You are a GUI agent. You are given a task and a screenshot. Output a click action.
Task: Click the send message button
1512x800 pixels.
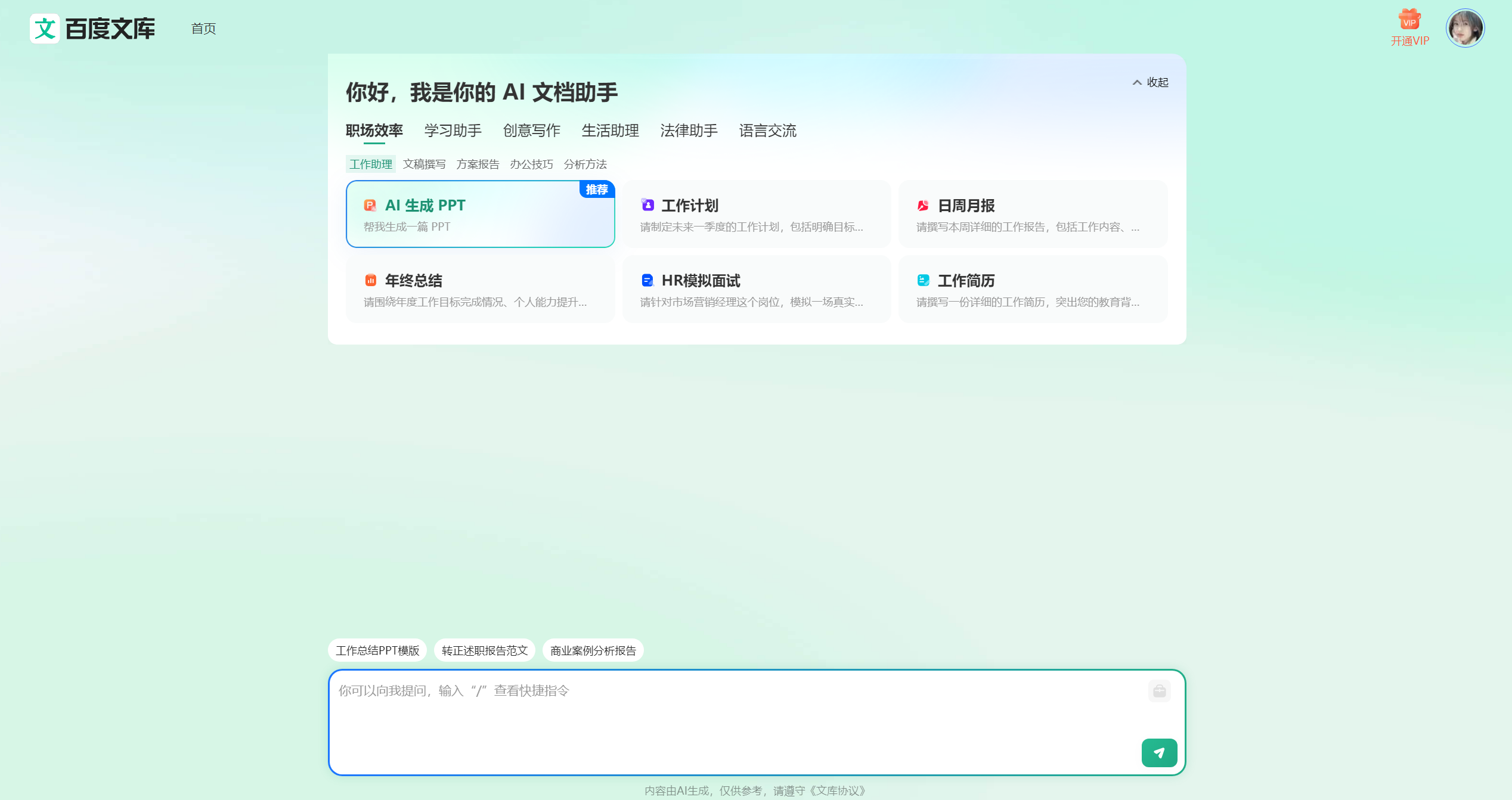tap(1159, 753)
